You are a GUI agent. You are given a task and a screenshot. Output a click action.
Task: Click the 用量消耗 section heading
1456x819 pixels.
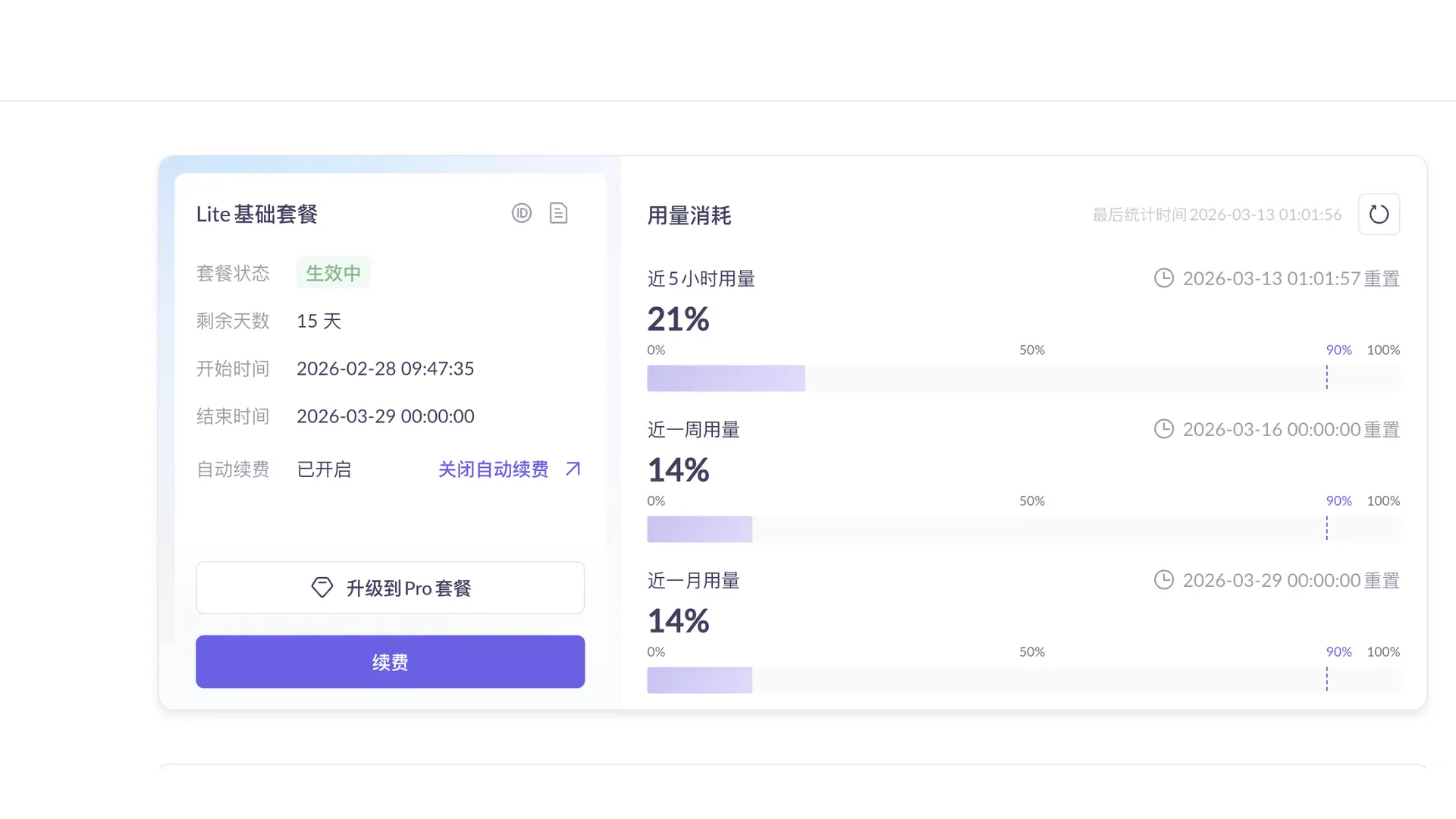(x=689, y=216)
